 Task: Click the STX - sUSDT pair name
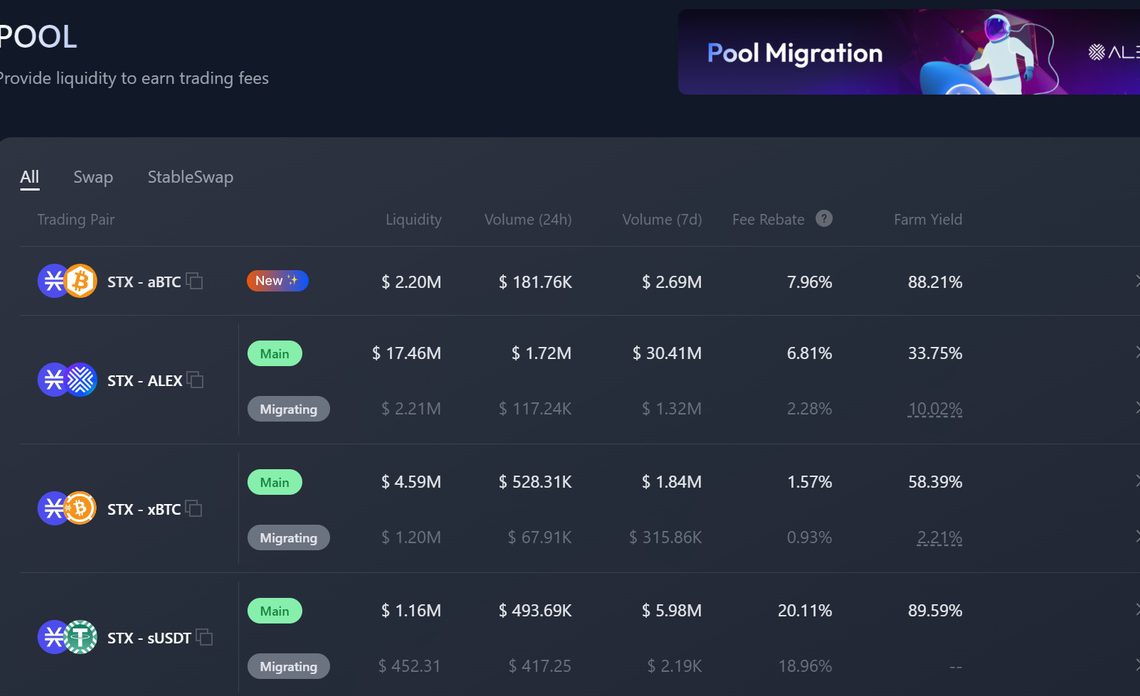click(149, 638)
